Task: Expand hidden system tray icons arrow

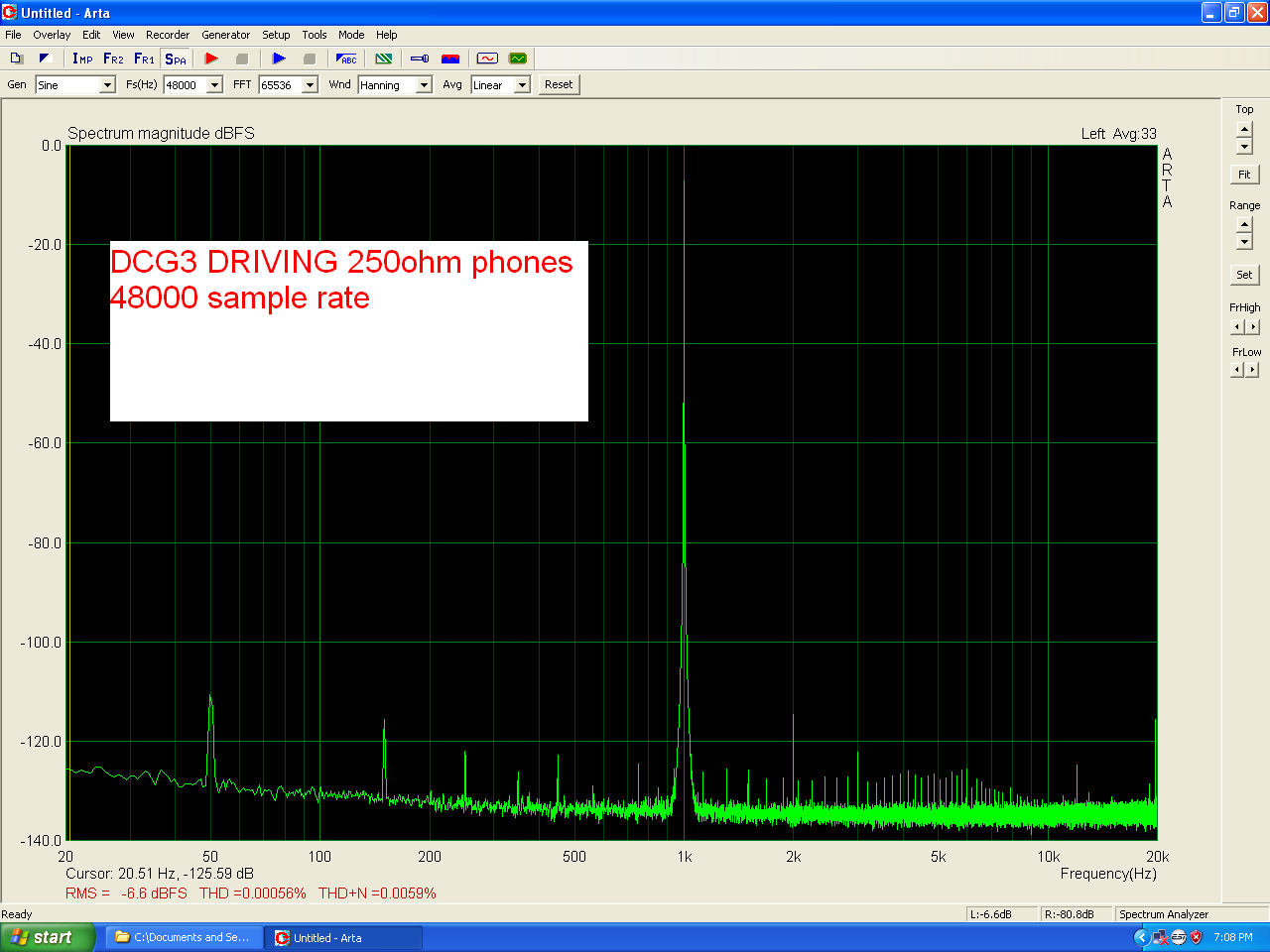Action: [x=1141, y=937]
